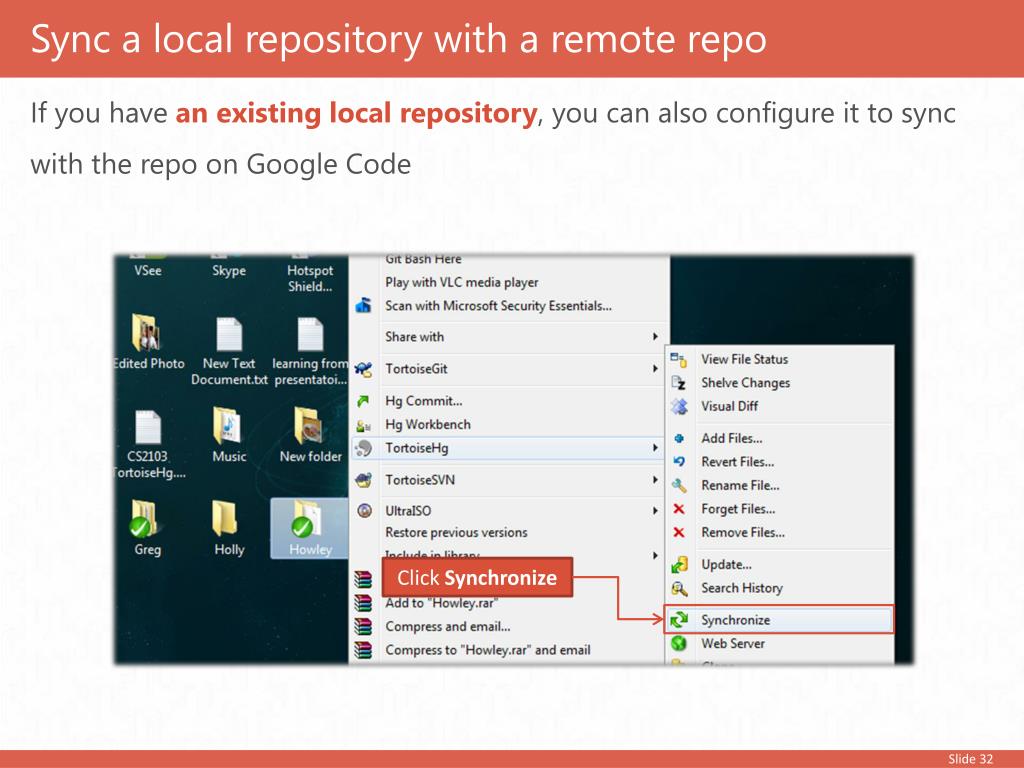Click the Shelve Changes icon
The height and width of the screenshot is (768, 1024).
point(679,383)
